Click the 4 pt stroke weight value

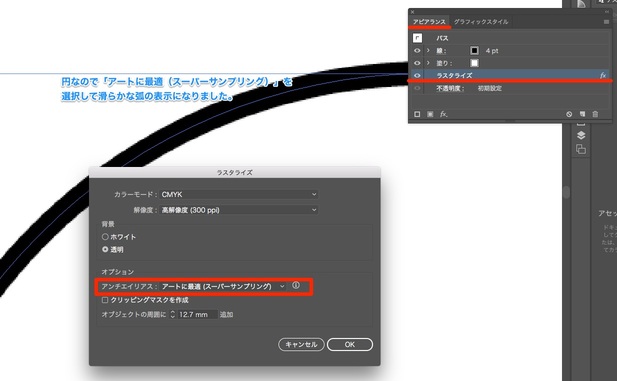pos(492,51)
